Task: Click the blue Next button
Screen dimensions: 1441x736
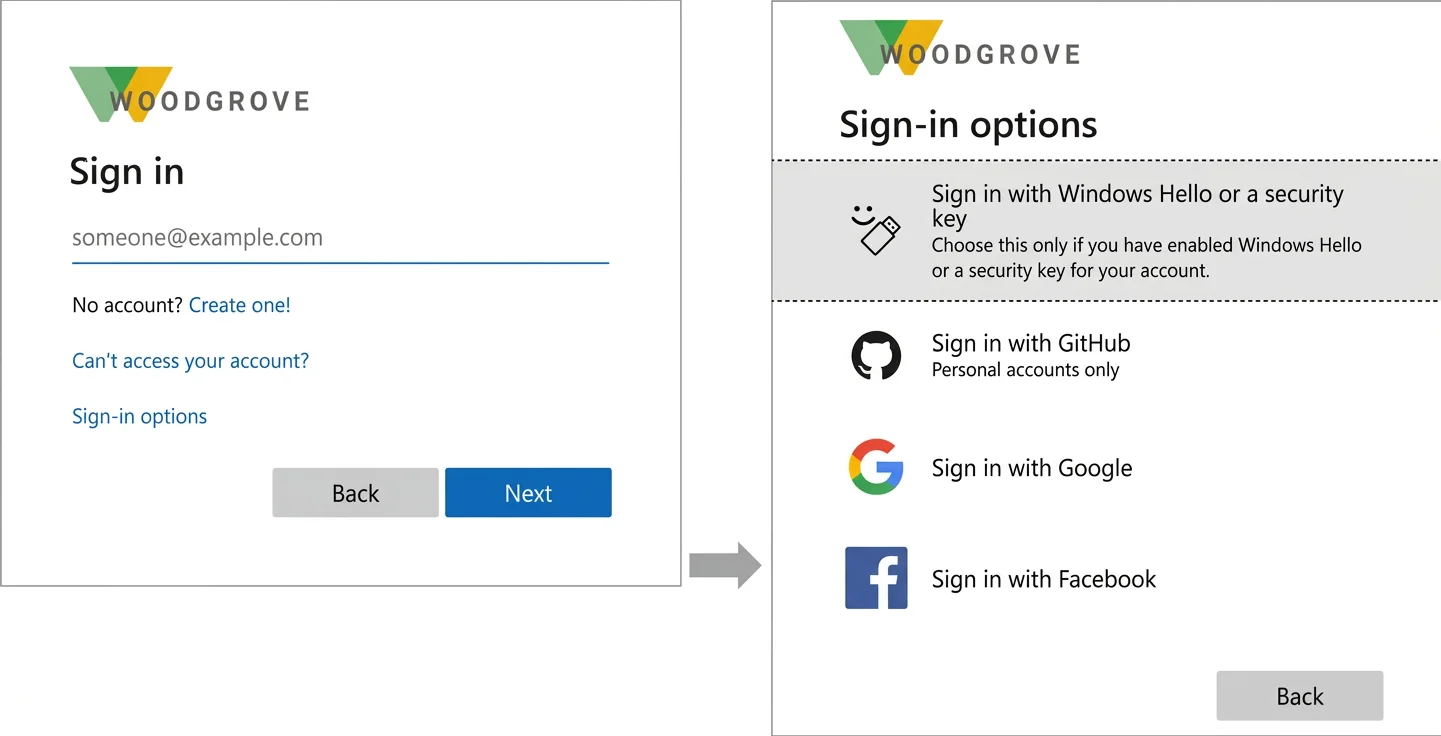Action: (x=528, y=493)
